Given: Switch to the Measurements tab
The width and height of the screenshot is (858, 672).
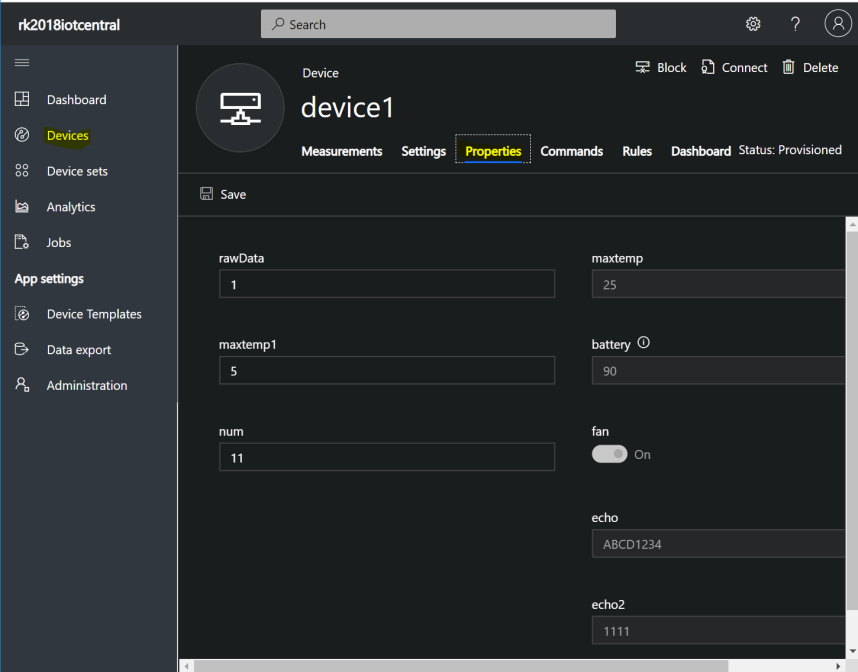Looking at the screenshot, I should tap(342, 151).
